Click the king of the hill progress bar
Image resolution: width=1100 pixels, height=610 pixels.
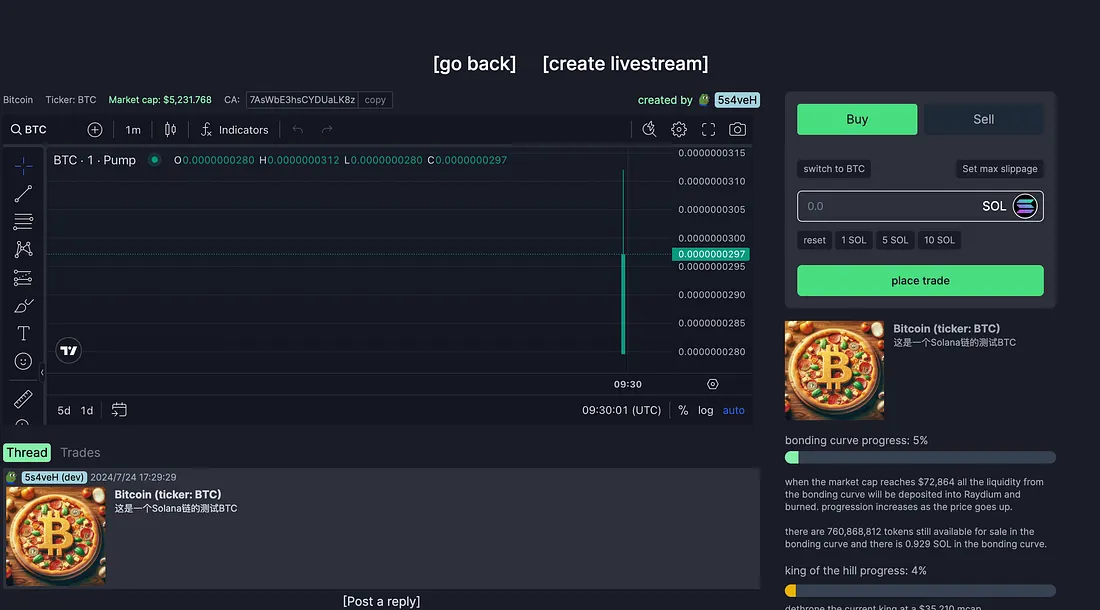[x=920, y=590]
